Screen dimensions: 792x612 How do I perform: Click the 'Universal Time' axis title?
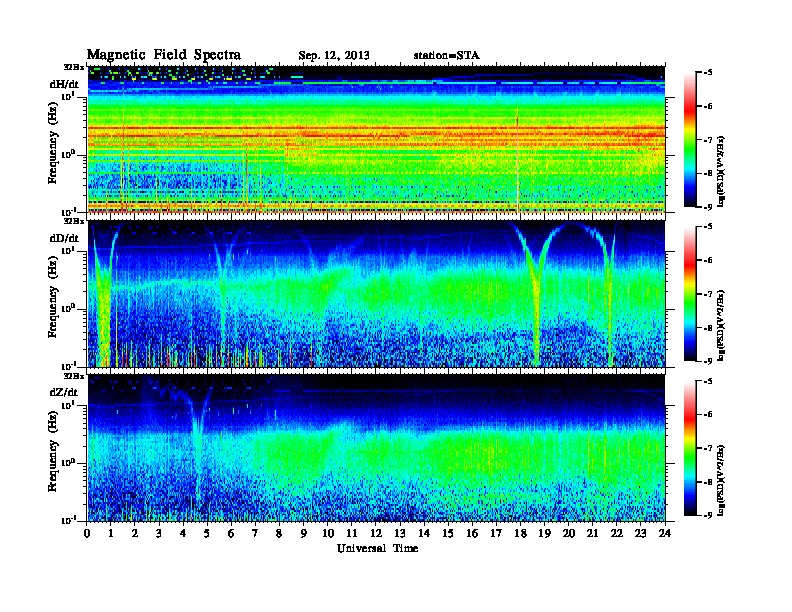pos(377,548)
